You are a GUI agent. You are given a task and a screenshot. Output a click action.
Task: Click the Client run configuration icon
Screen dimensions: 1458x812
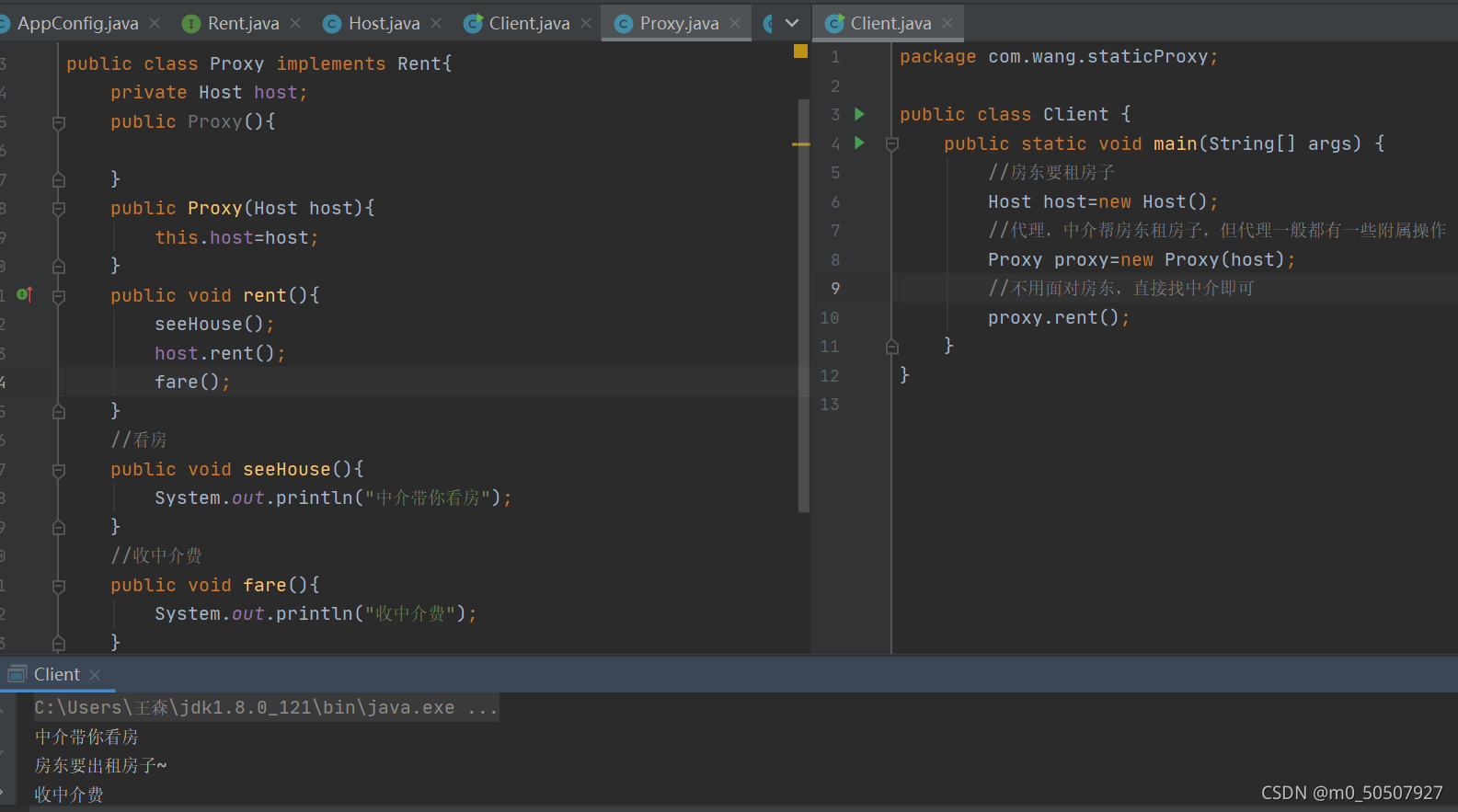tap(17, 674)
